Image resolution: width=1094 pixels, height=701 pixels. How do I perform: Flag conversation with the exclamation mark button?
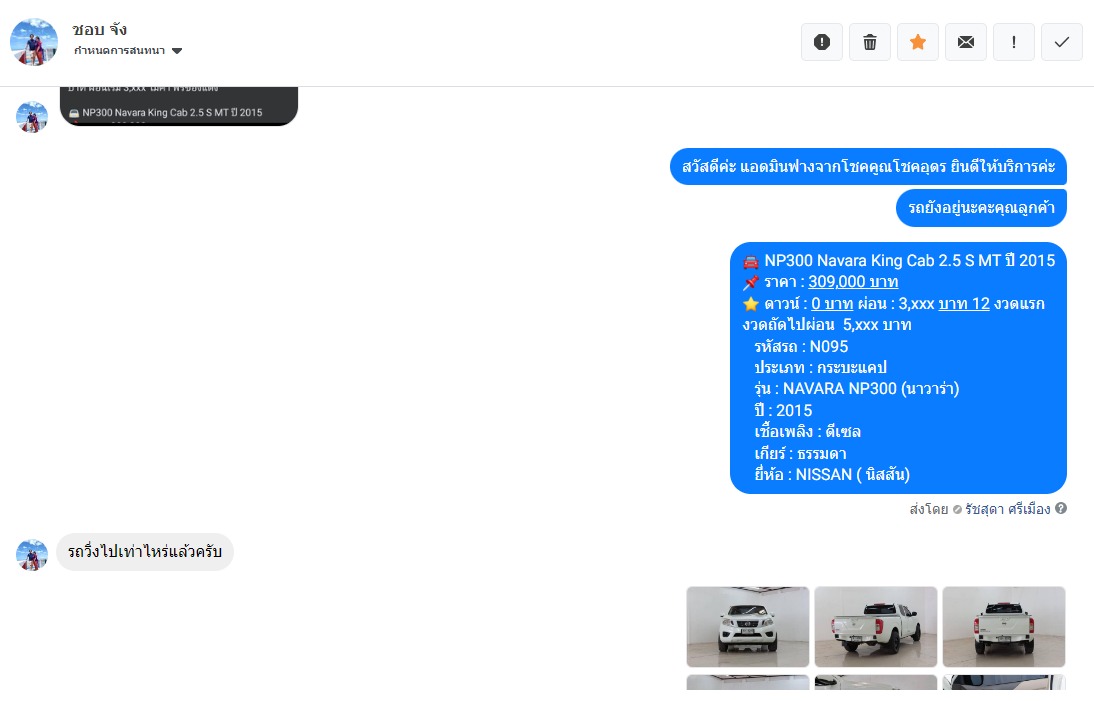tap(1014, 43)
